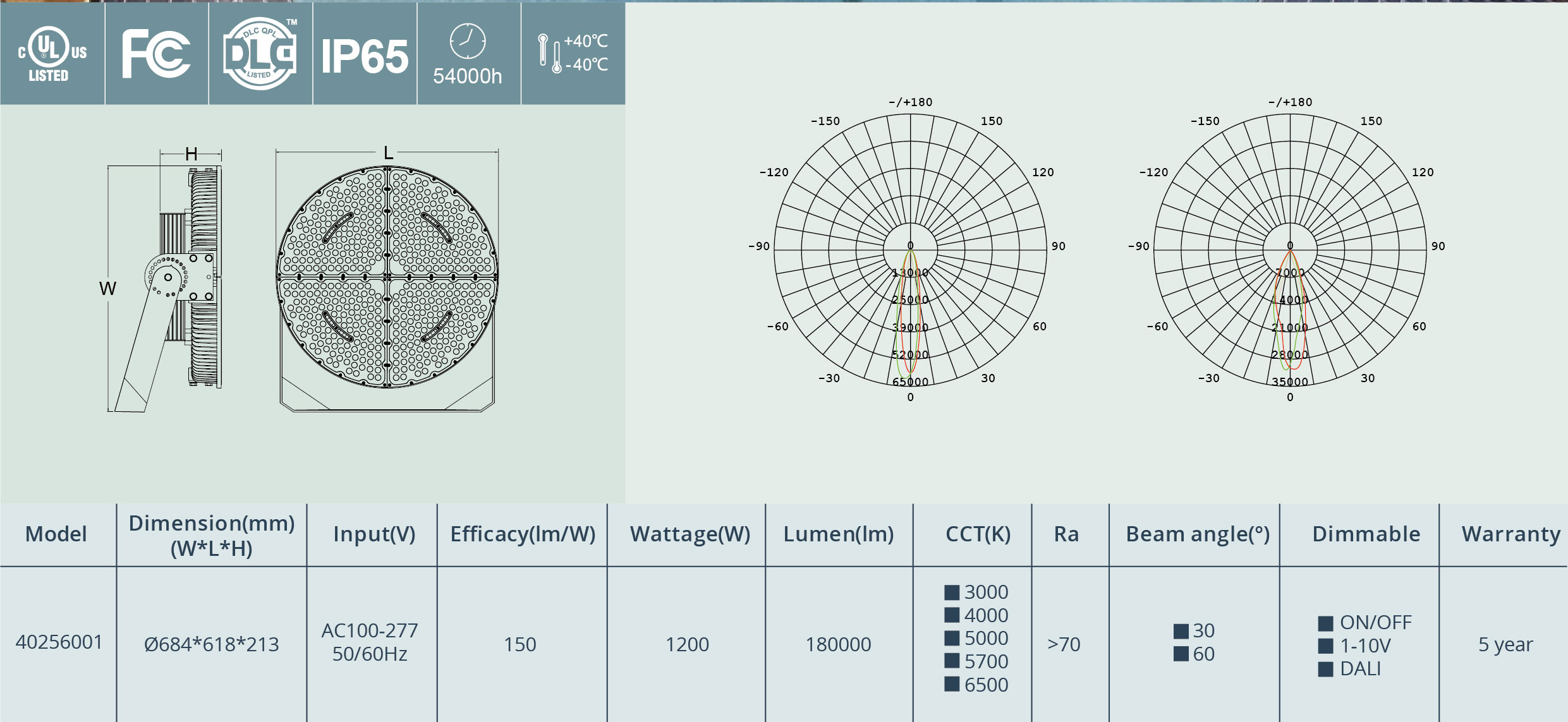The image size is (1568, 722).
Task: Click the cULus Listed certification badge
Action: [52, 54]
